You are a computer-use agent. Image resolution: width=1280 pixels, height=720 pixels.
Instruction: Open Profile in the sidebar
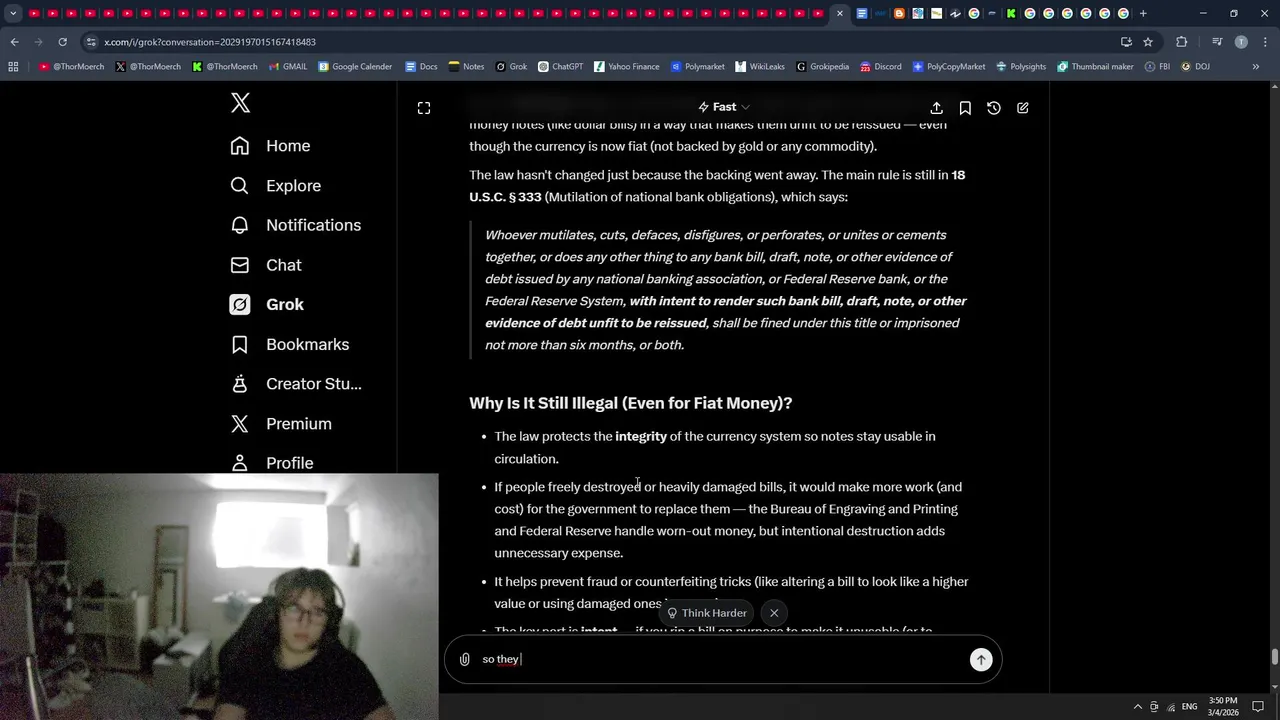coord(271,463)
